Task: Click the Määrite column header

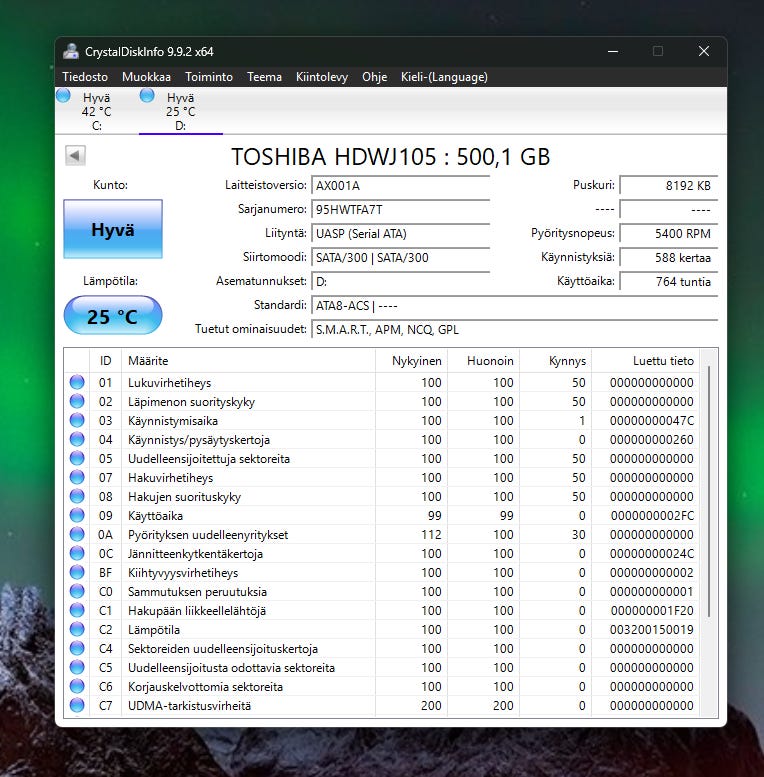Action: click(248, 361)
